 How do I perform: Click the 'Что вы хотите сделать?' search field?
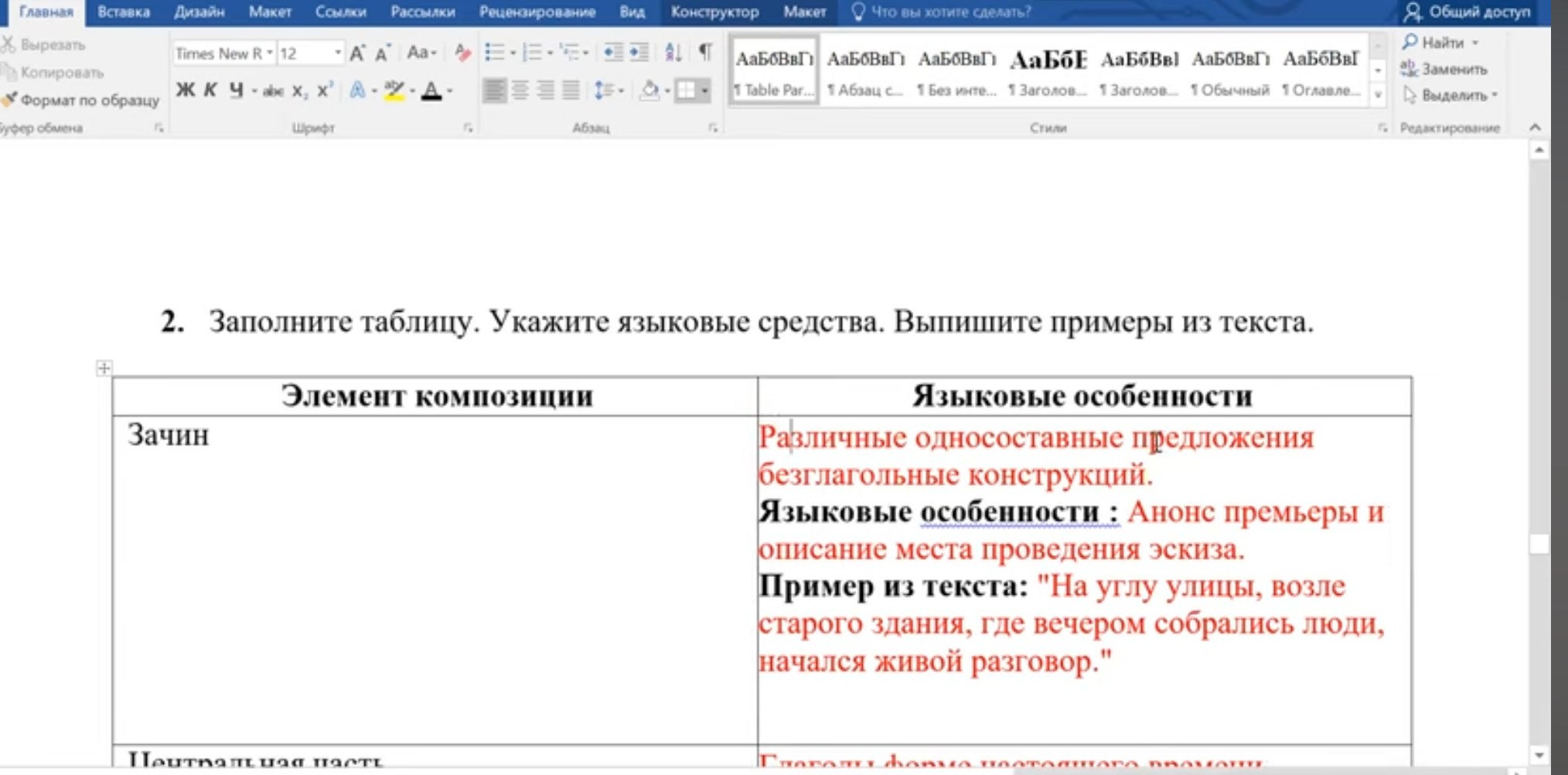click(x=950, y=12)
